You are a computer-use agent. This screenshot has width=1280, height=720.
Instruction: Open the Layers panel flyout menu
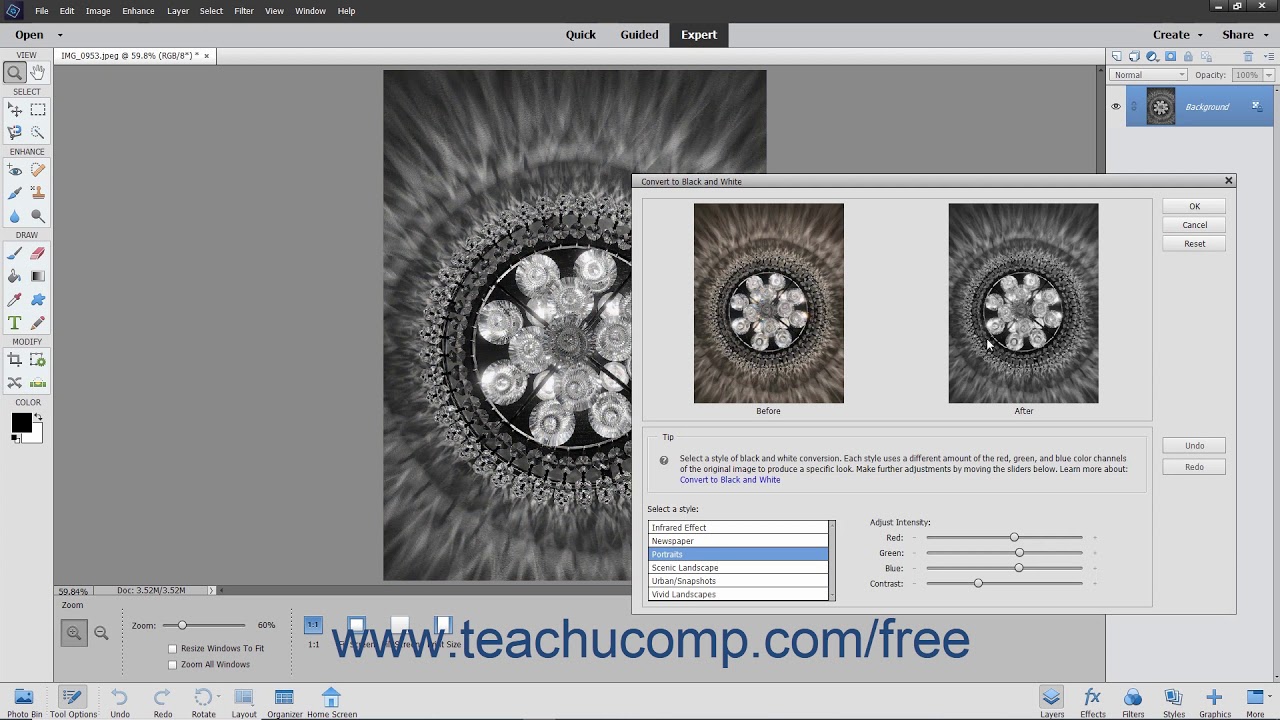click(1270, 56)
